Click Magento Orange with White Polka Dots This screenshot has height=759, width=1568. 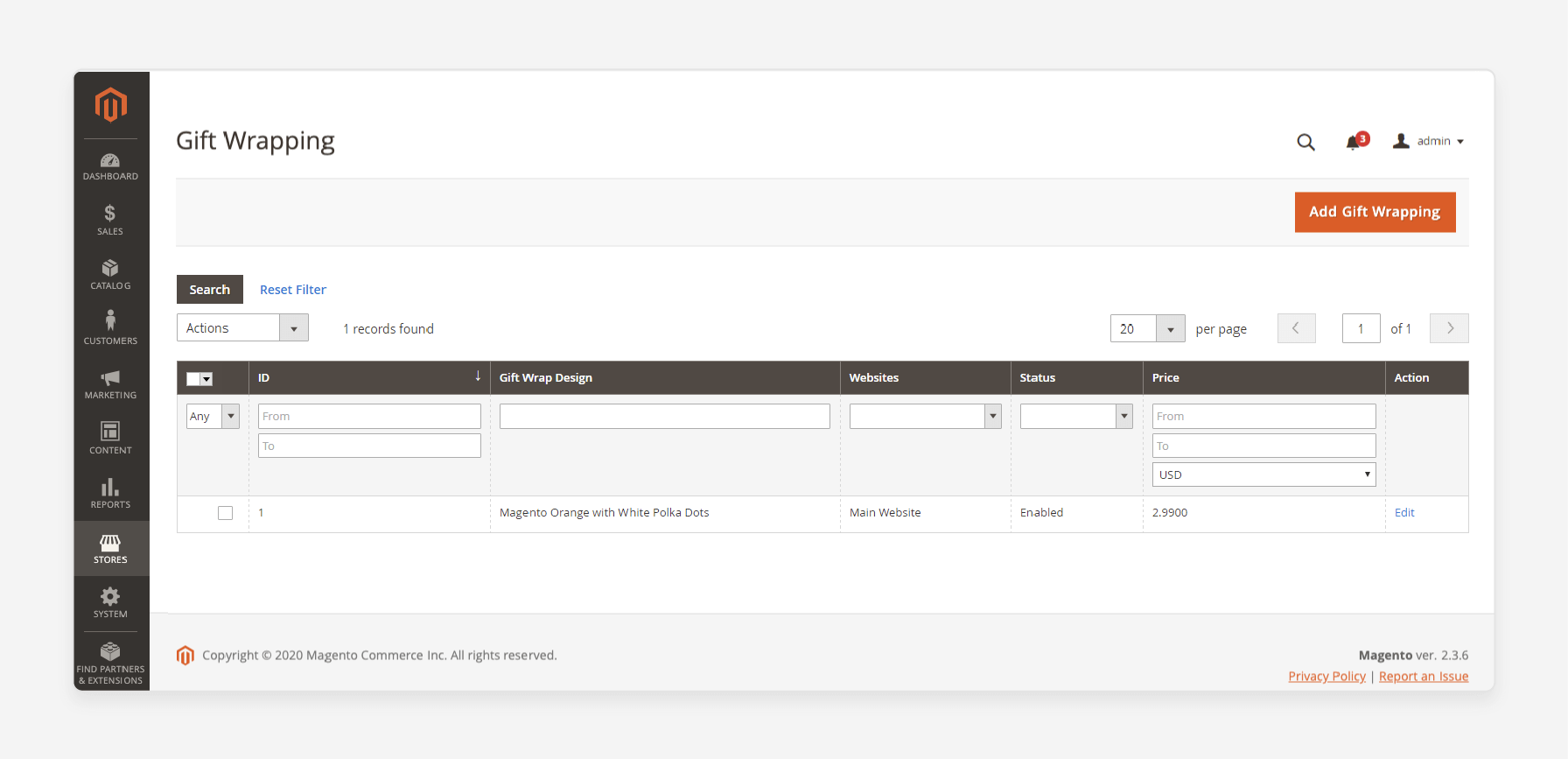604,513
